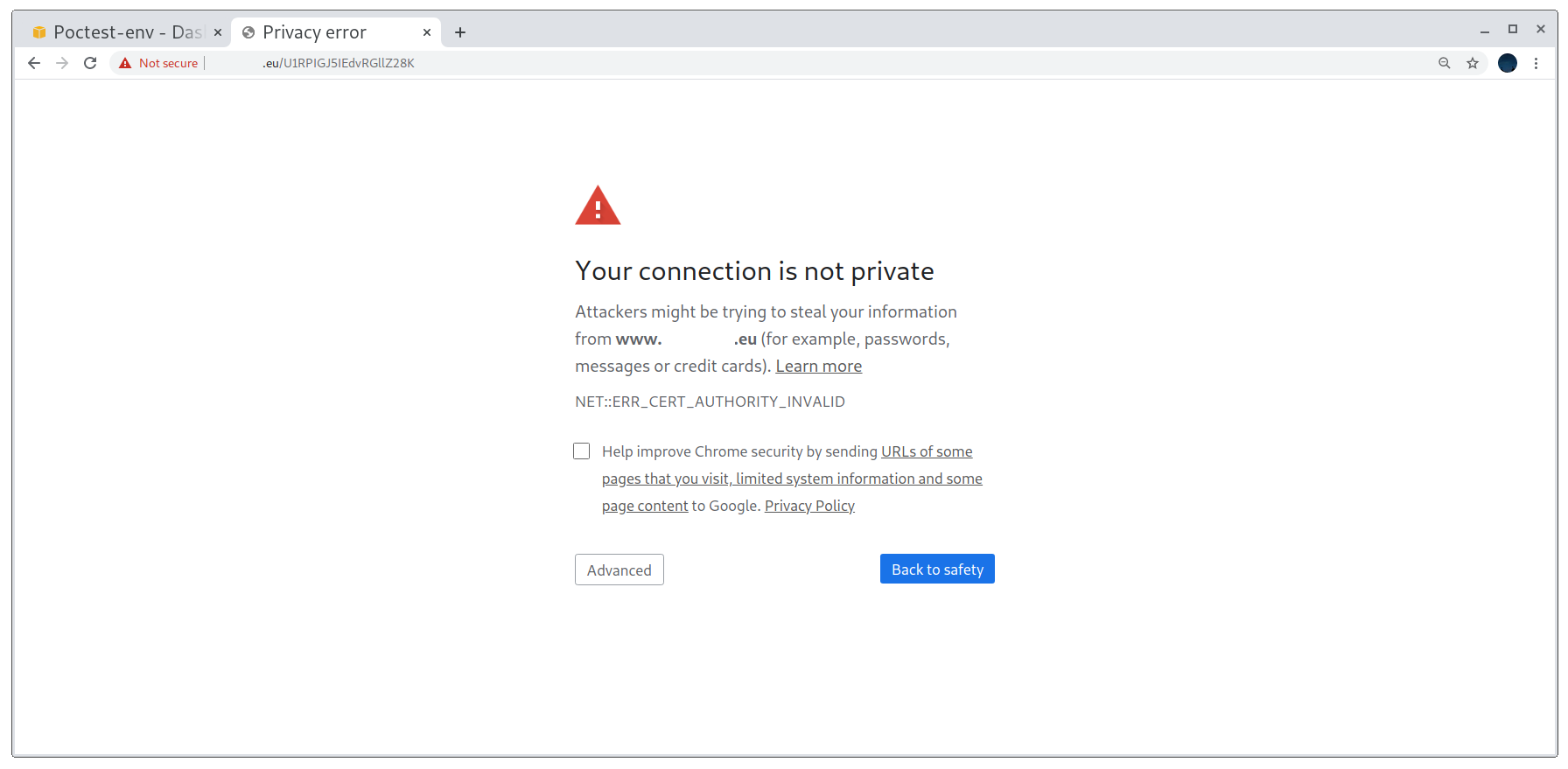Click the Back to safety button
The image size is (1568, 769).
click(937, 569)
